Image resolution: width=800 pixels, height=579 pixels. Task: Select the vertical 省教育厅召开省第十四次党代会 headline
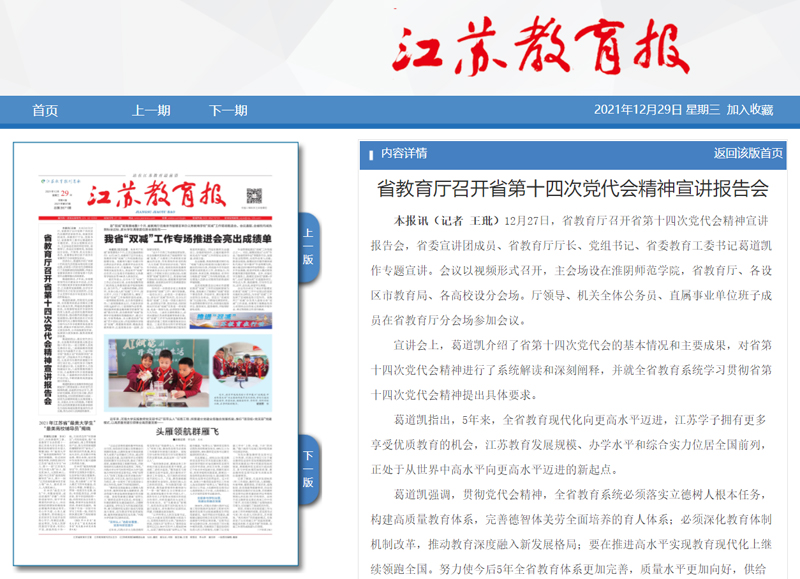(47, 322)
